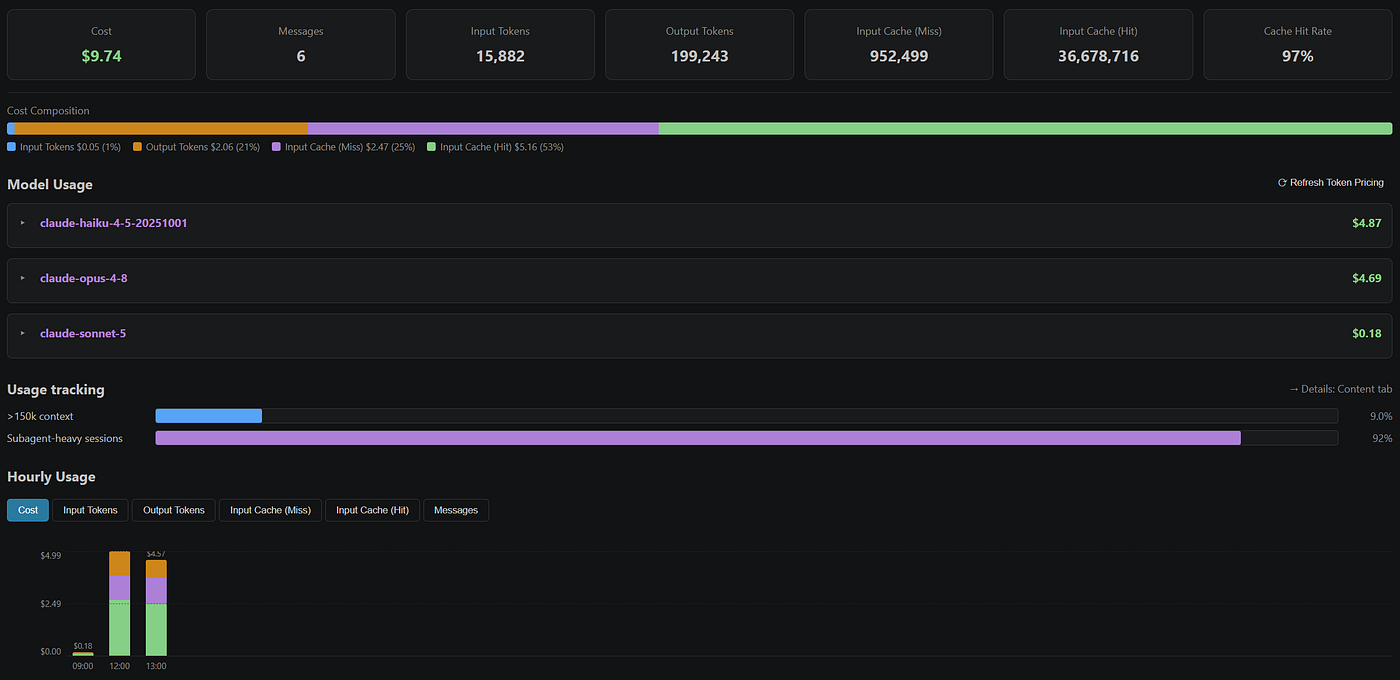The image size is (1400, 680).
Task: Click the Output Tokens orange legend swatch
Action: tap(138, 147)
